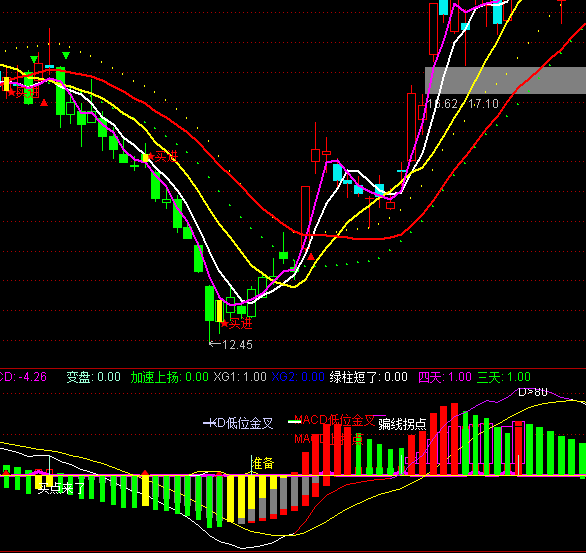Click the 买点来了 signal text

(x=62, y=488)
